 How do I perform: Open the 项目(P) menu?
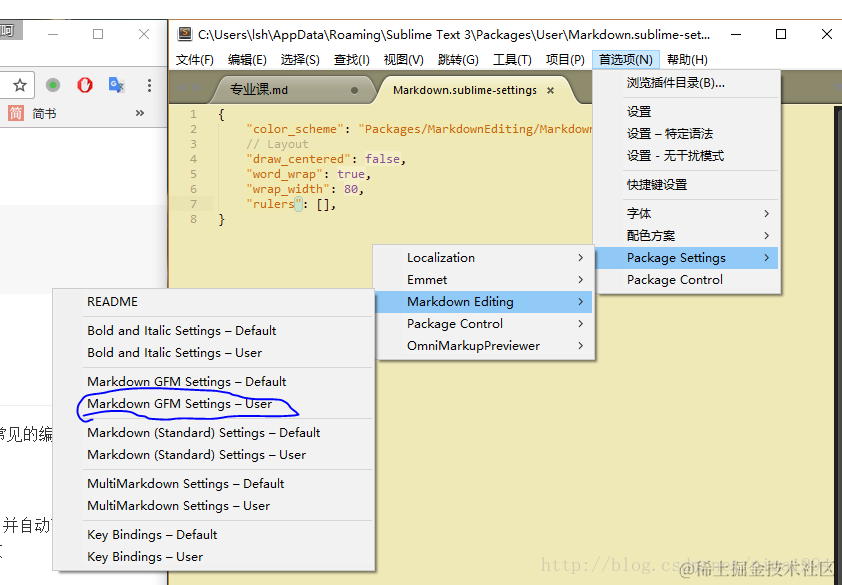565,60
